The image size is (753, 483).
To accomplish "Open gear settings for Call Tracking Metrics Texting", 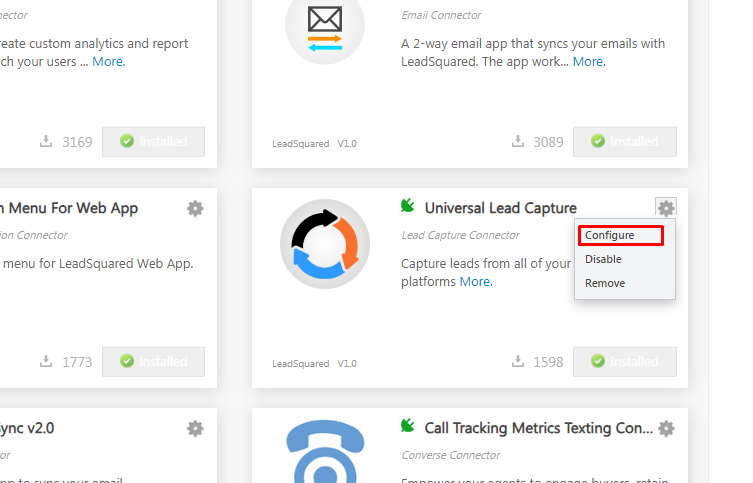I will click(x=666, y=428).
